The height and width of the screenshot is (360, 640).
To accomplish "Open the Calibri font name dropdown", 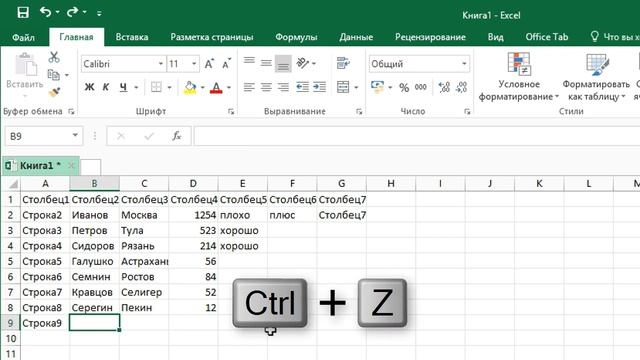I will tap(160, 64).
